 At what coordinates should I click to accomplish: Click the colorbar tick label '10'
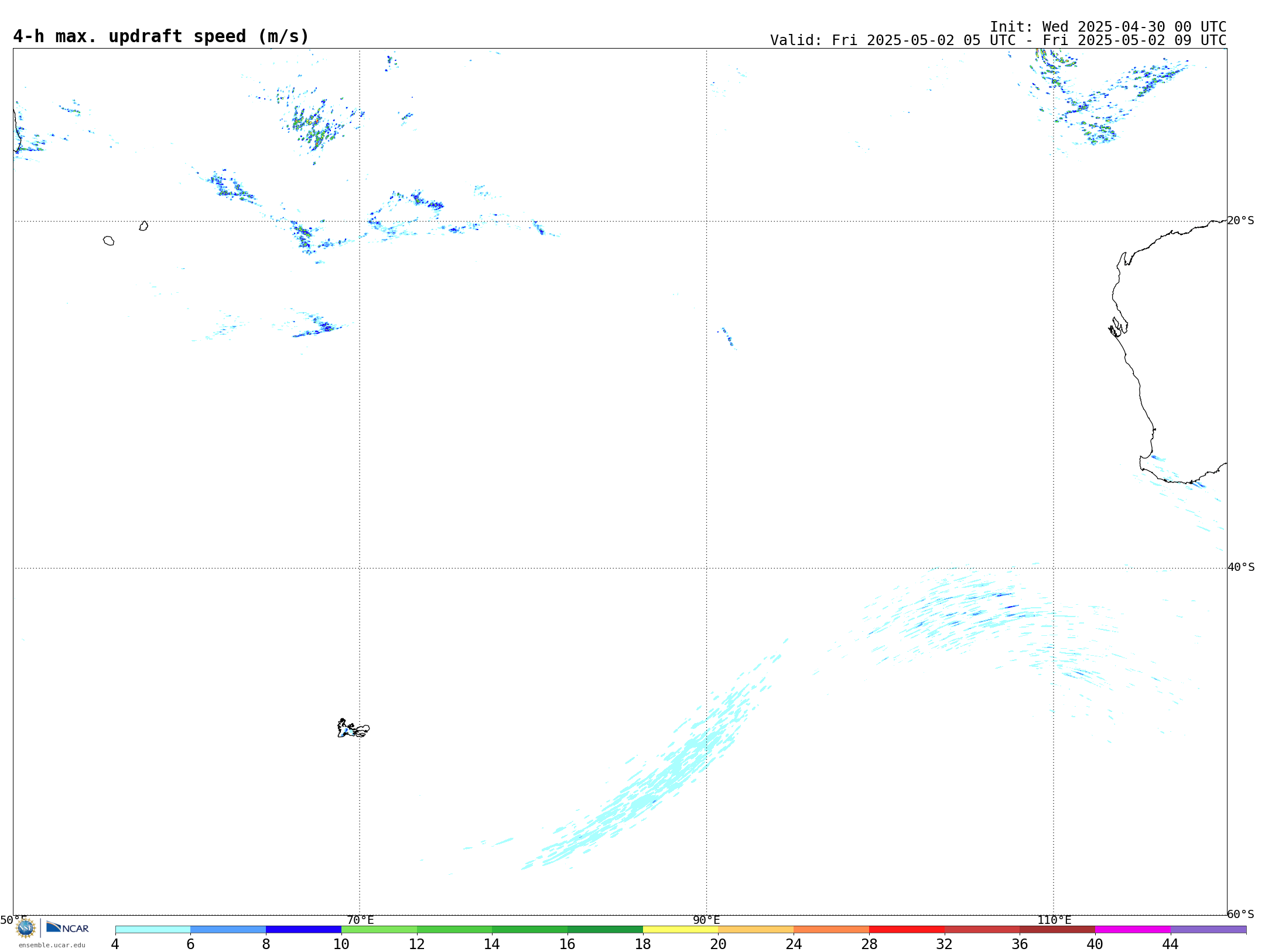tap(341, 944)
